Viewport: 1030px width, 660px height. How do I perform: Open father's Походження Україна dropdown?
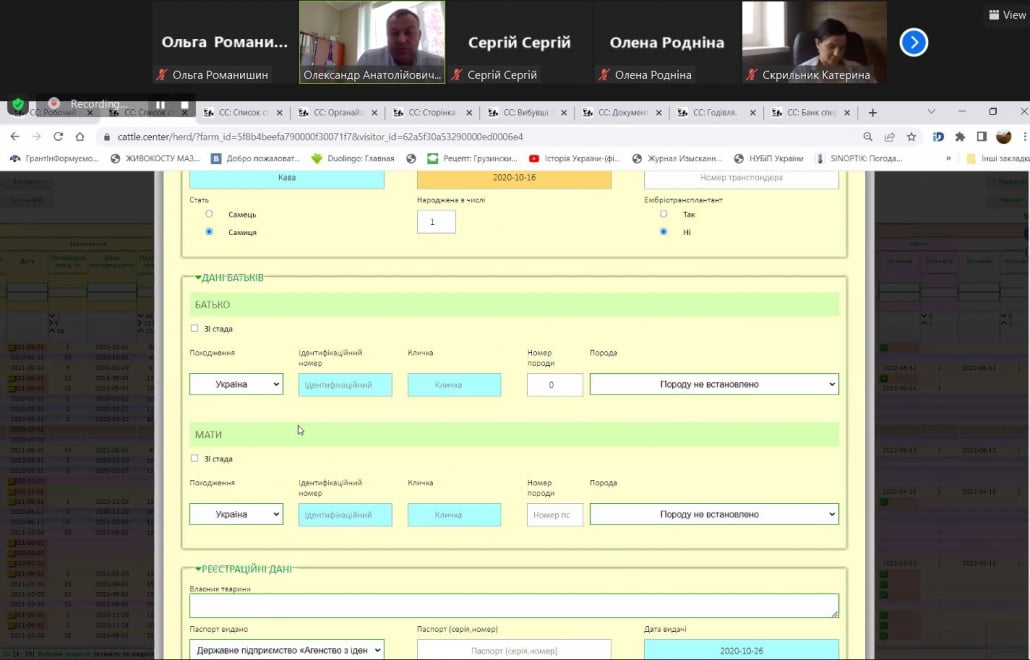(236, 385)
